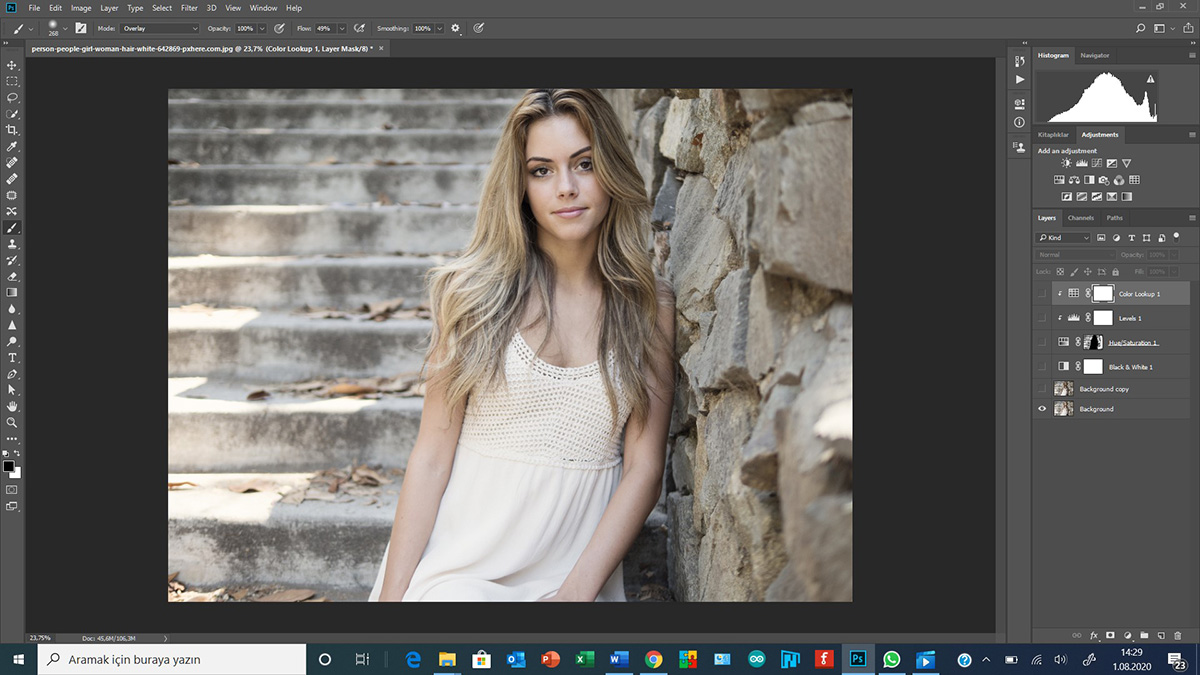Image resolution: width=1200 pixels, height=675 pixels.
Task: Open the Filter menu
Action: (x=189, y=8)
